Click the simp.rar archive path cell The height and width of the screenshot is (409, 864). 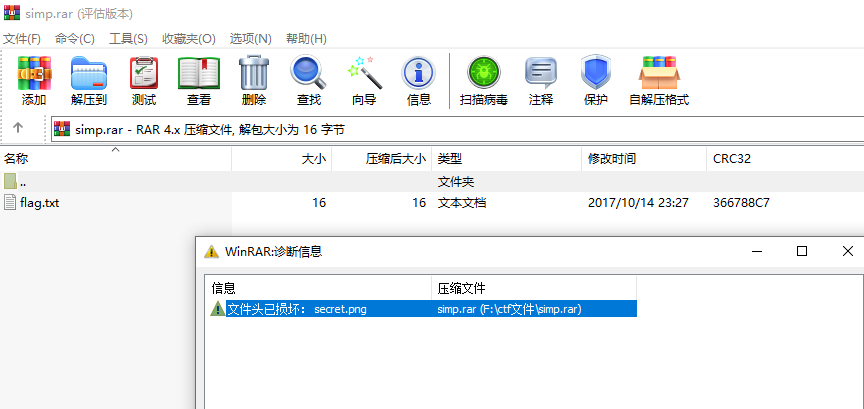click(510, 309)
